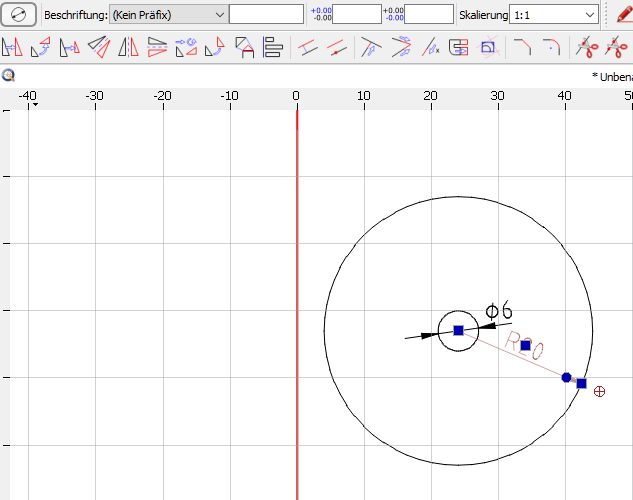Viewport: 633px width, 500px height.
Task: Activate the fillet rounded corner tool
Action: pos(551,46)
